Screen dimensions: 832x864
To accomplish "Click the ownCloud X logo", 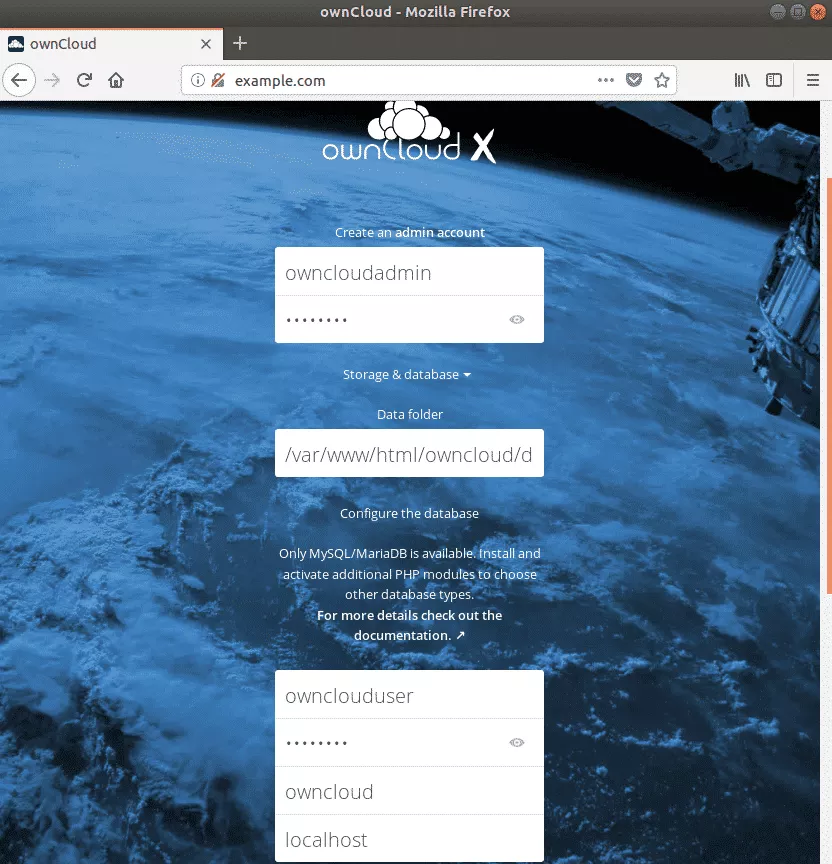I will (409, 132).
